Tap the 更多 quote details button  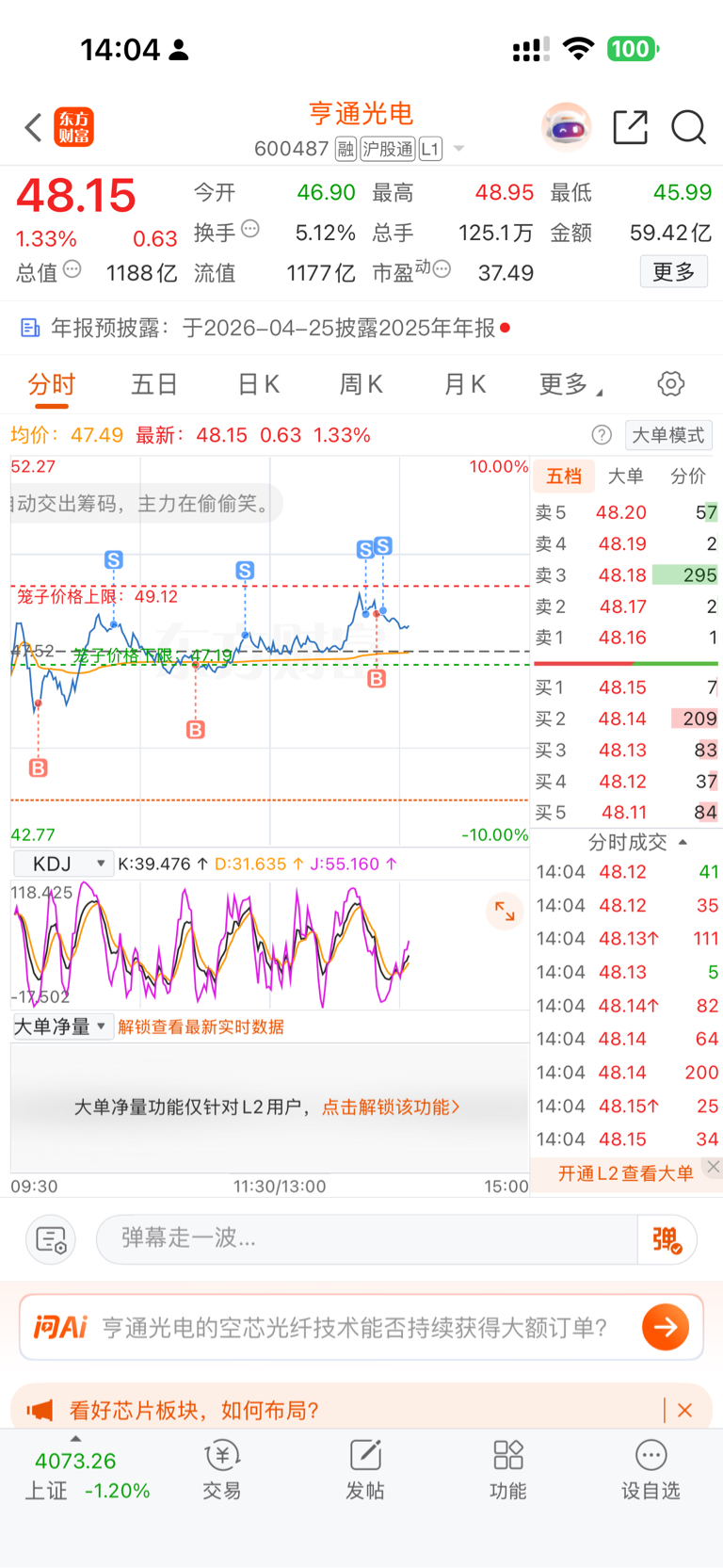[x=674, y=272]
